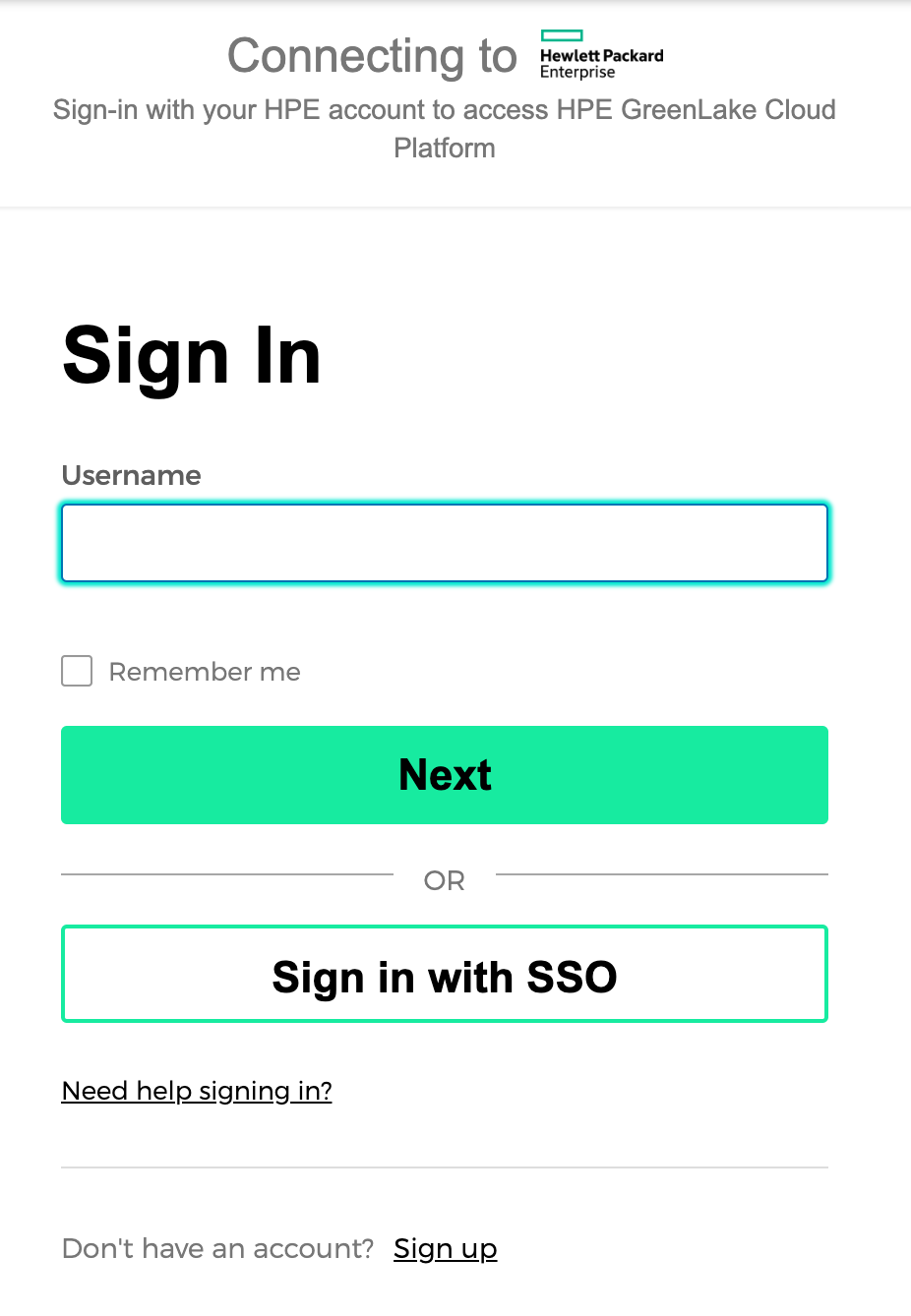The height and width of the screenshot is (1316, 911).
Task: Click the Hewlett Packard Enterprise wordmark
Action: click(x=601, y=64)
